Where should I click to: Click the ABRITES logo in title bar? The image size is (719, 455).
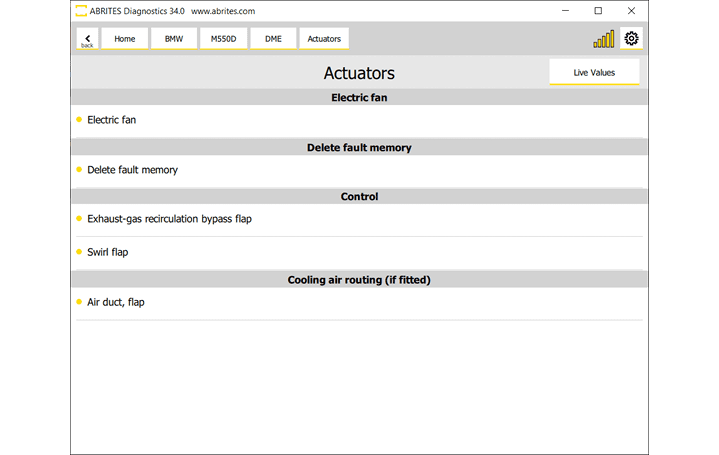point(82,11)
